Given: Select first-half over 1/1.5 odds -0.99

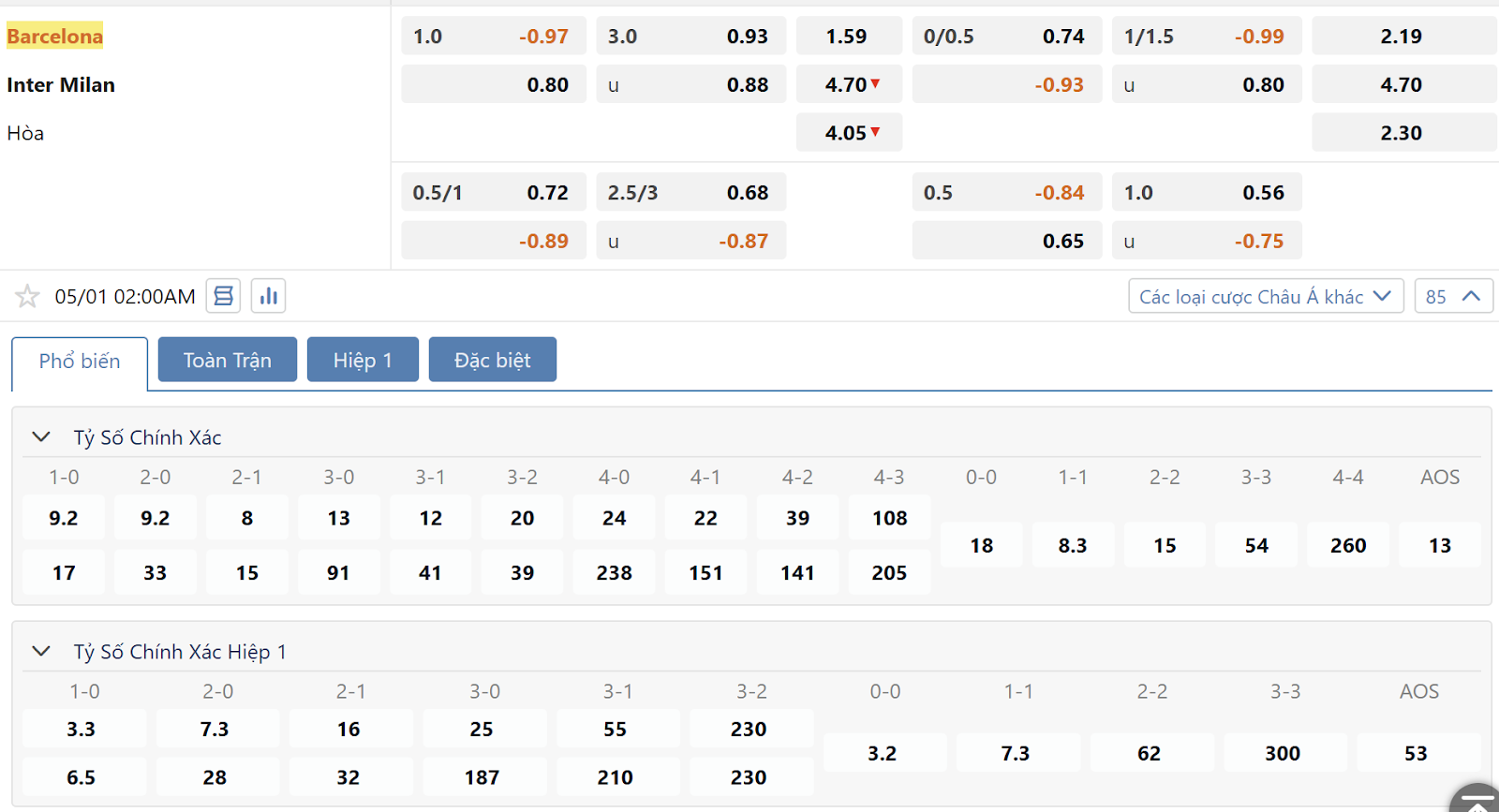Looking at the screenshot, I should tap(1207, 37).
